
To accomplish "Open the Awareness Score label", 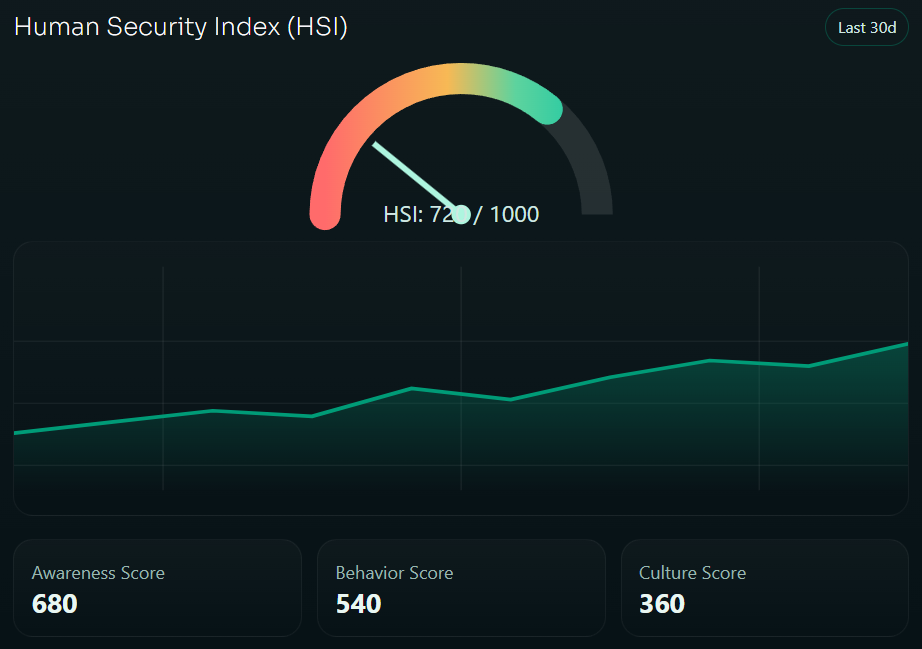I will [x=98, y=573].
